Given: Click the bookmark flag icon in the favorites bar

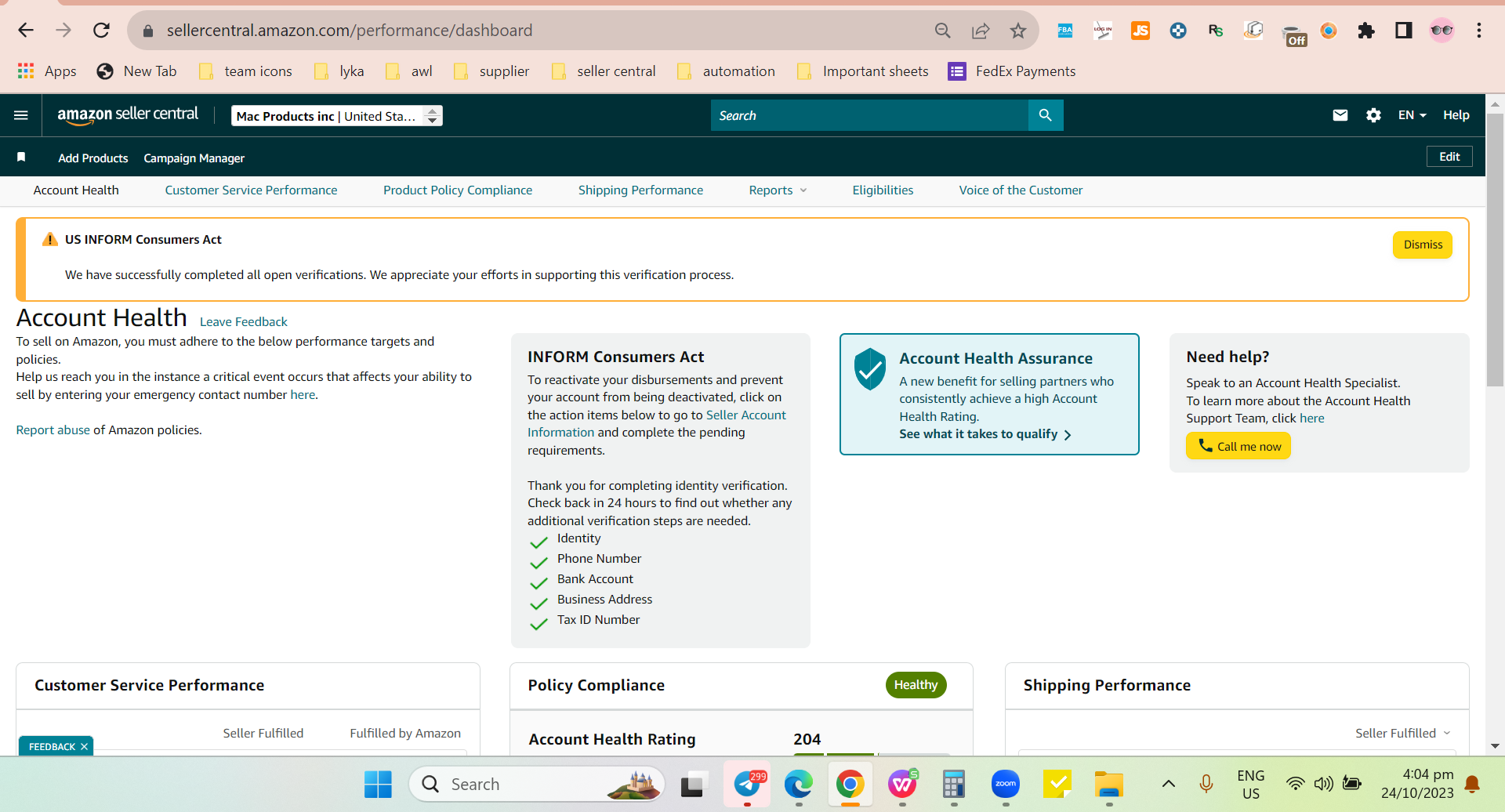Looking at the screenshot, I should pos(21,158).
